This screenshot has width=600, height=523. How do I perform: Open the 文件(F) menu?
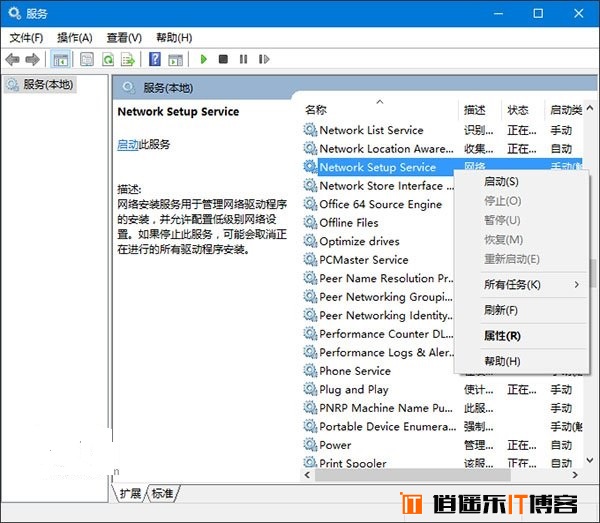pos(26,38)
